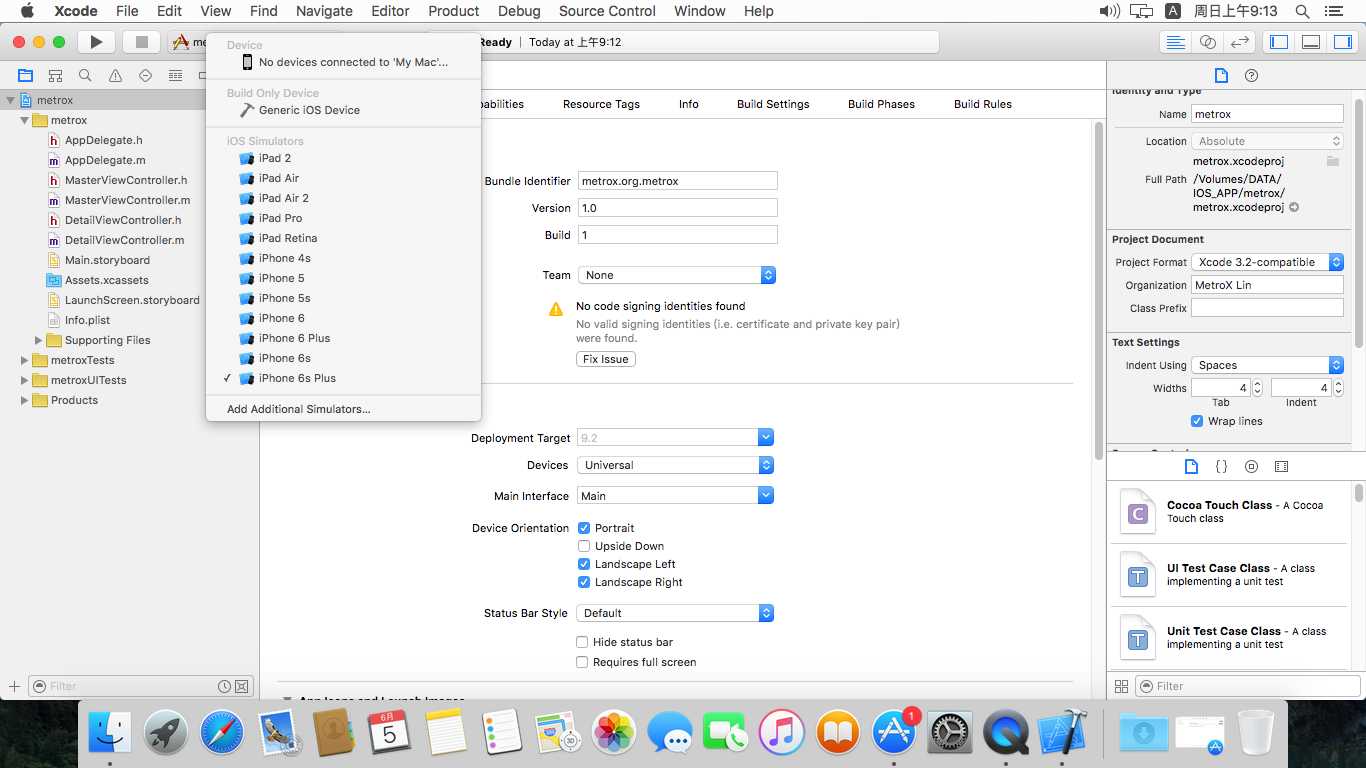The image size is (1366, 768).
Task: Open the Build Phases tab
Action: (881, 104)
